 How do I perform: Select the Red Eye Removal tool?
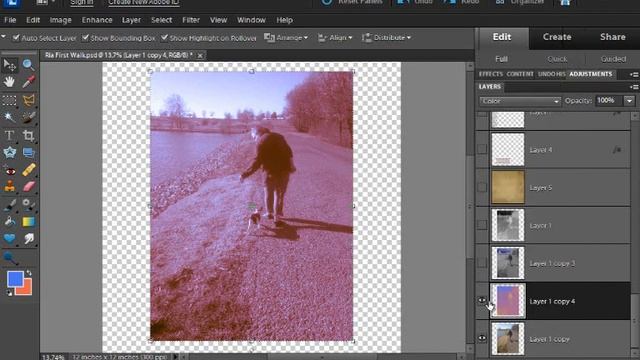[9, 170]
